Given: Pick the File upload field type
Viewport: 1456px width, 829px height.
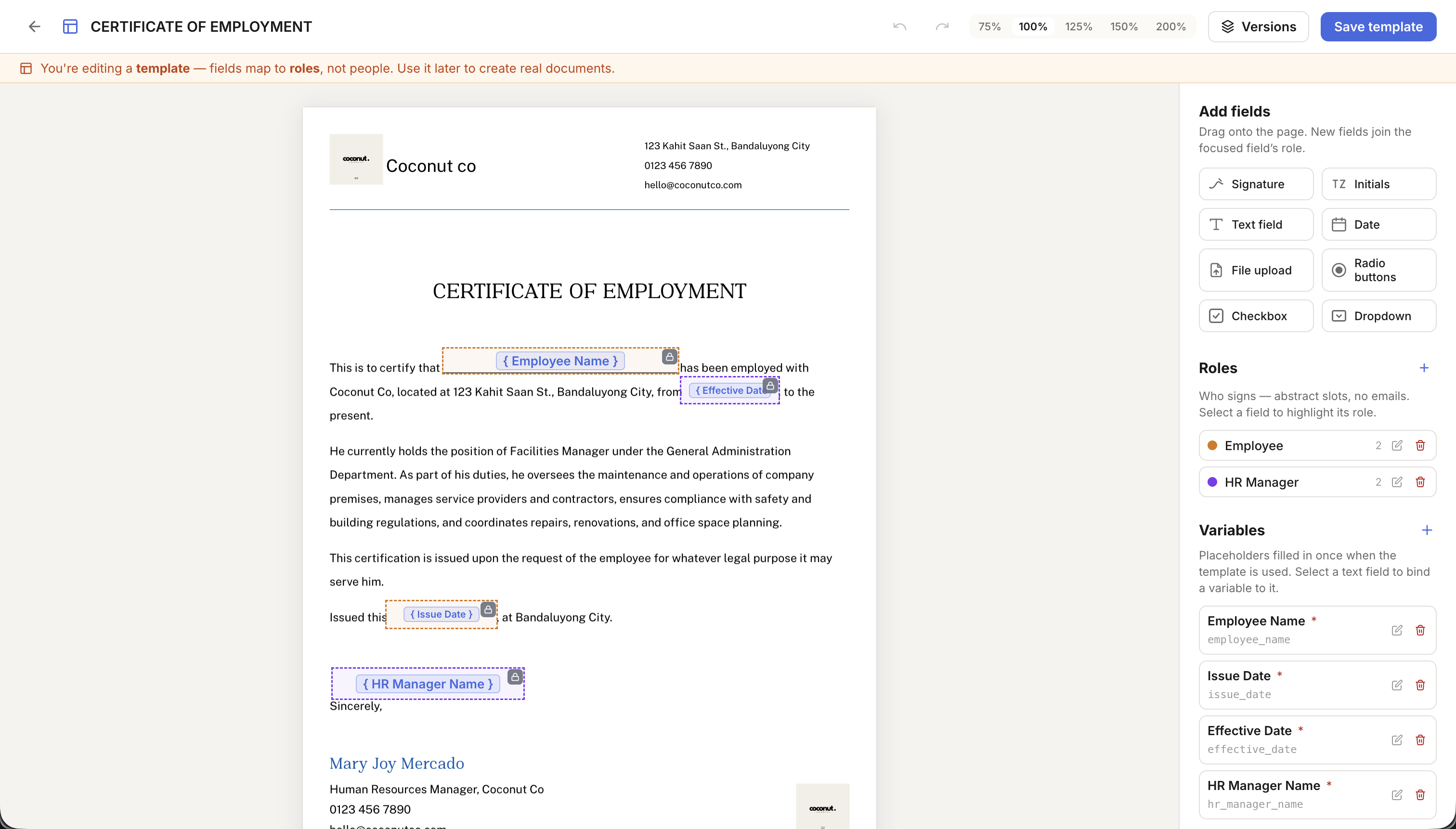Looking at the screenshot, I should pos(1256,270).
